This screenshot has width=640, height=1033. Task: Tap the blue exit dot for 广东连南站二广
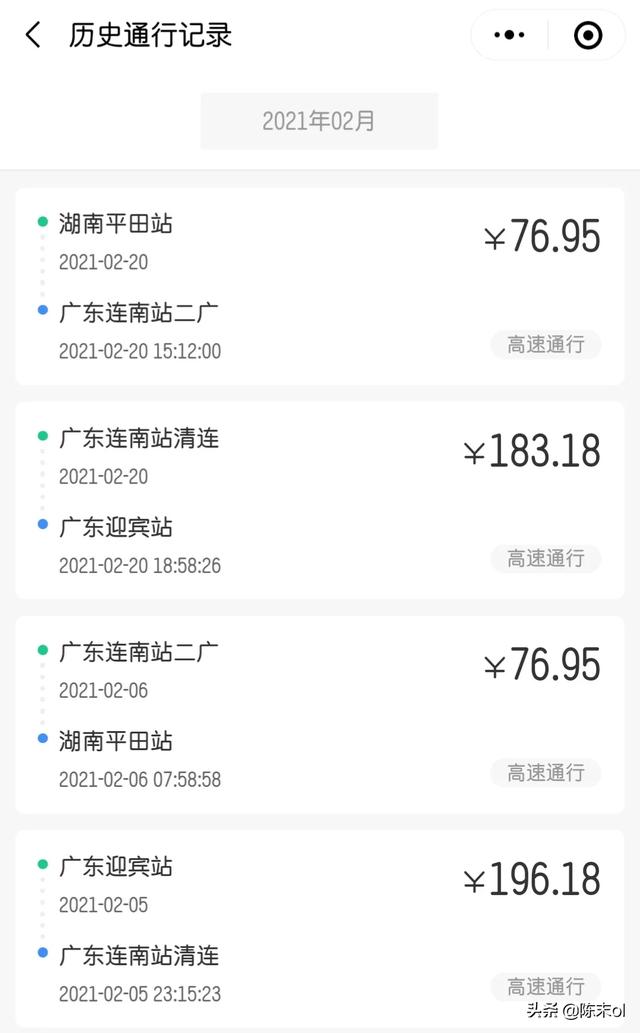pos(42,311)
